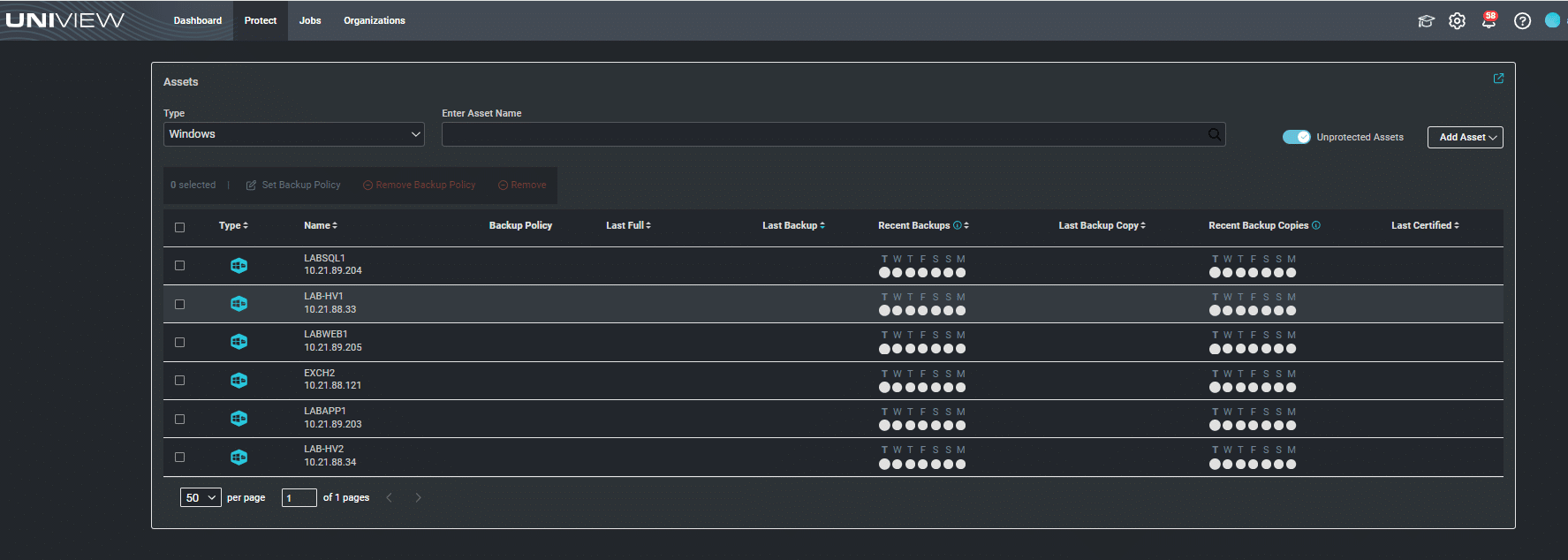Click the search magnifier in asset name field

1215,134
